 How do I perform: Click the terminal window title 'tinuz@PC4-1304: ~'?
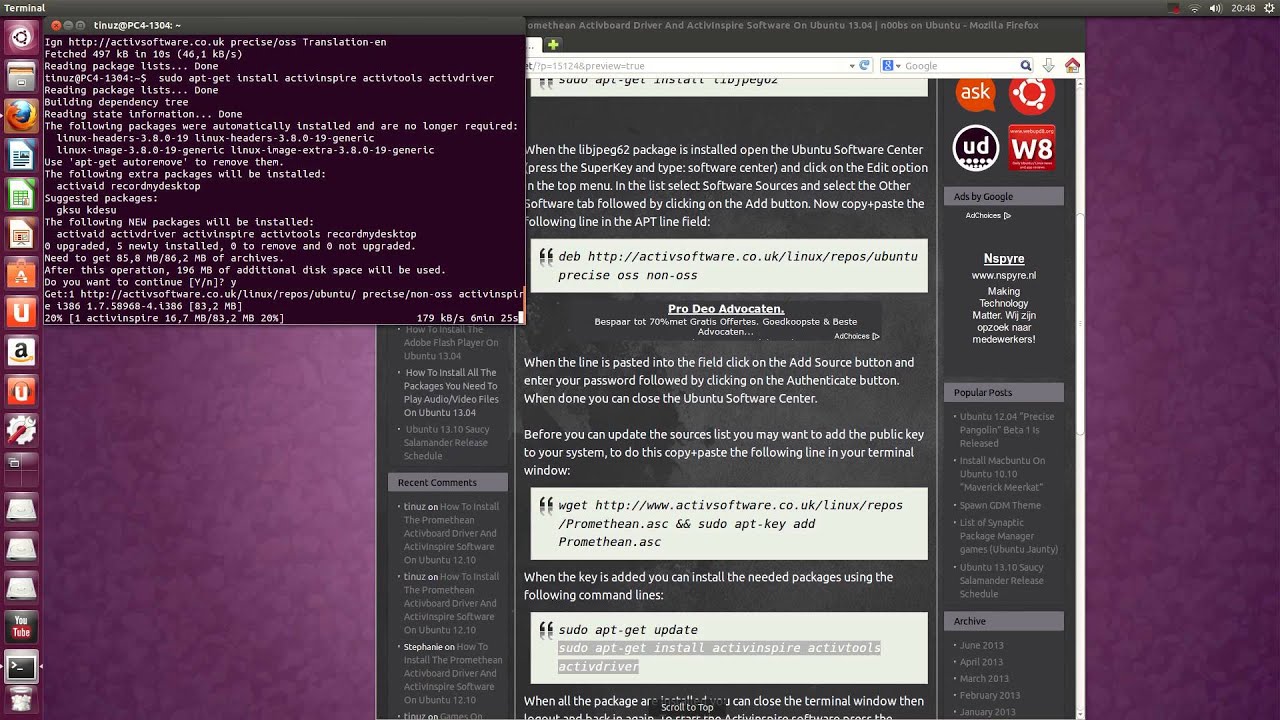(137, 25)
